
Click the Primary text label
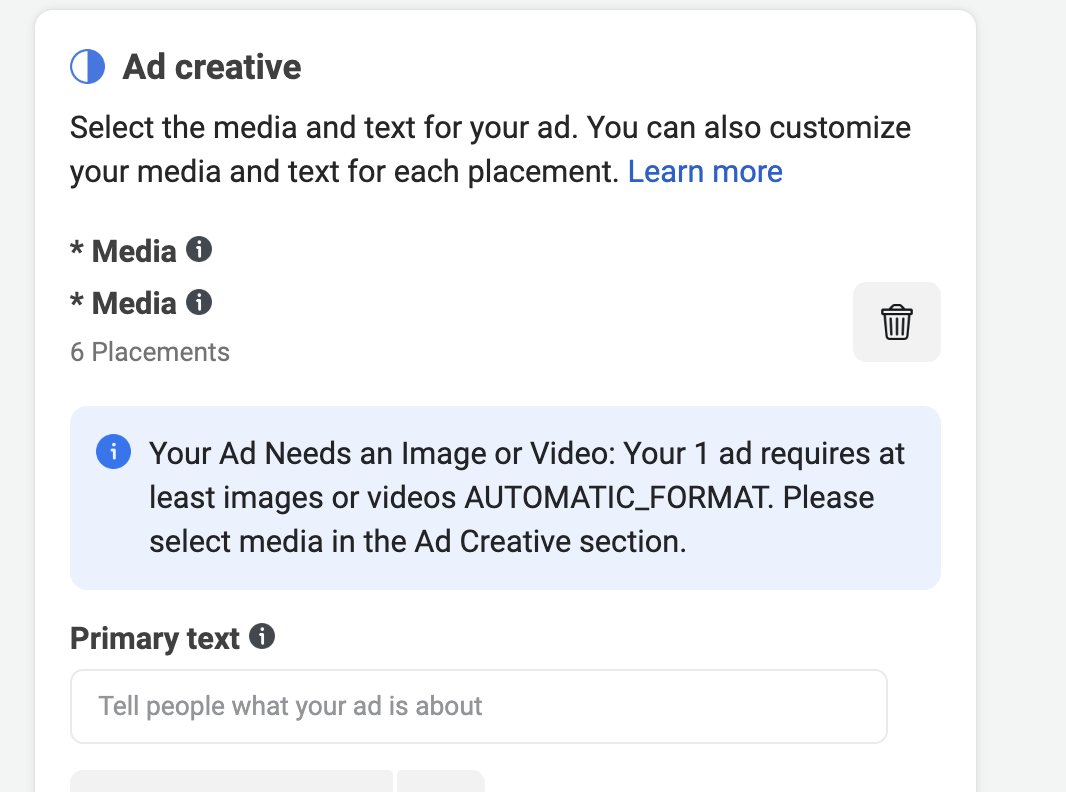point(155,638)
